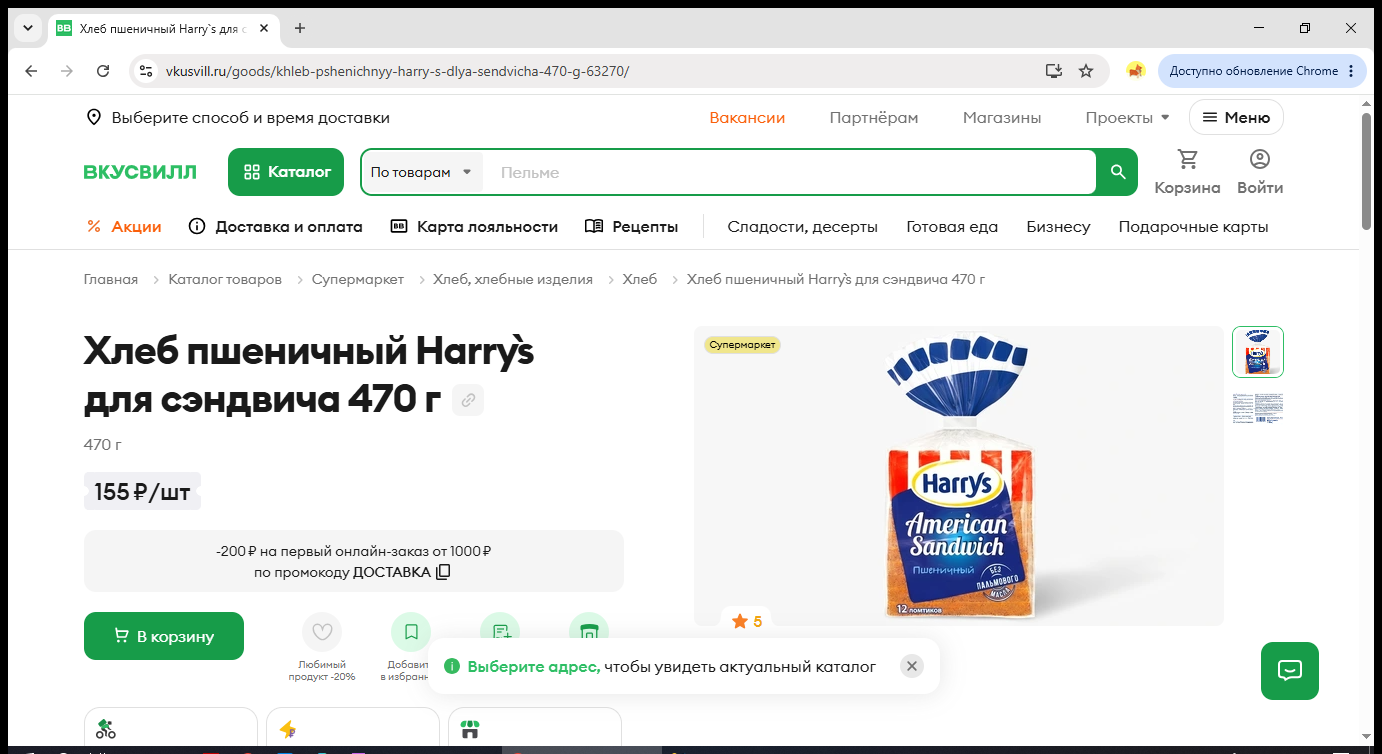Open the Корзина cart icon
This screenshot has width=1382, height=754.
pos(1187,172)
